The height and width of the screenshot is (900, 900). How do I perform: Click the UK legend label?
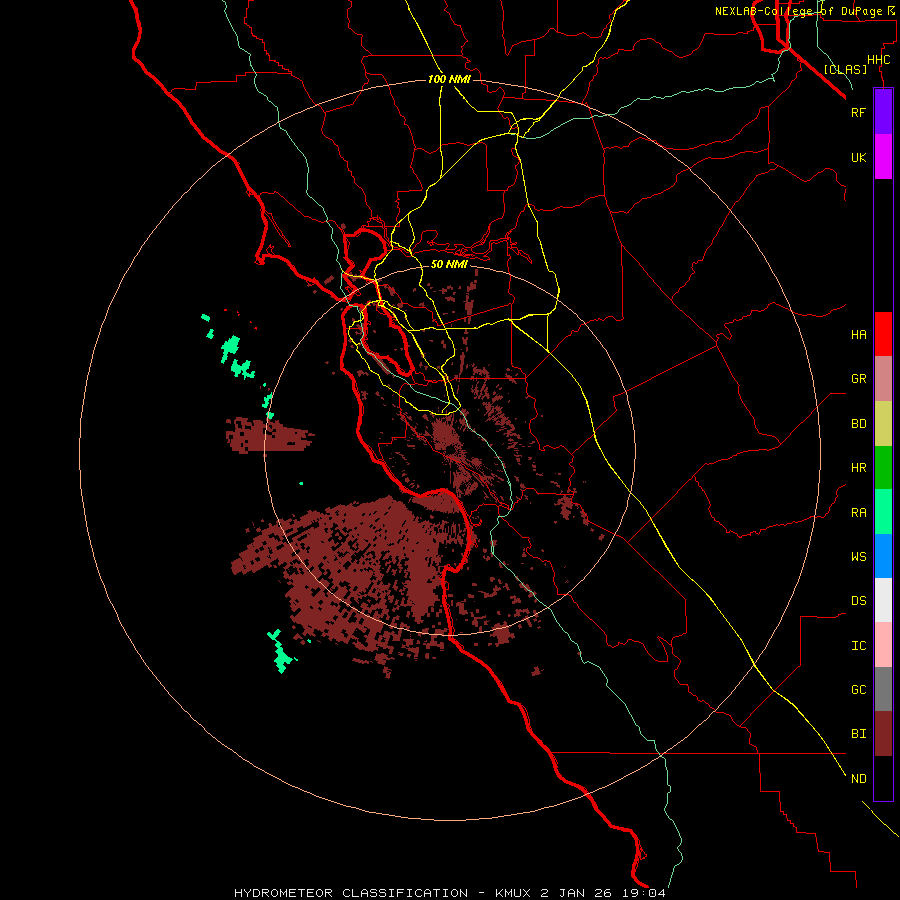858,157
